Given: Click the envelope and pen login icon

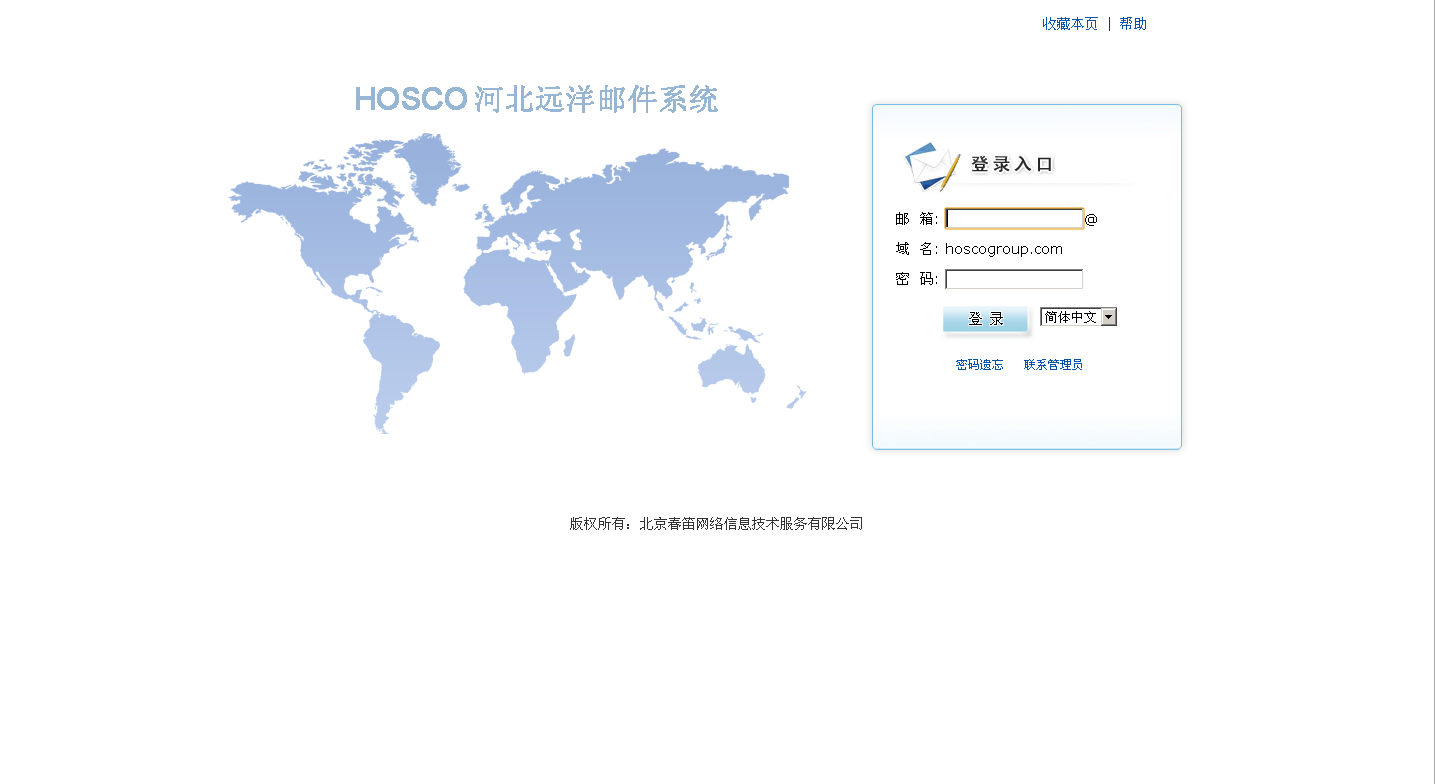Looking at the screenshot, I should coord(932,165).
